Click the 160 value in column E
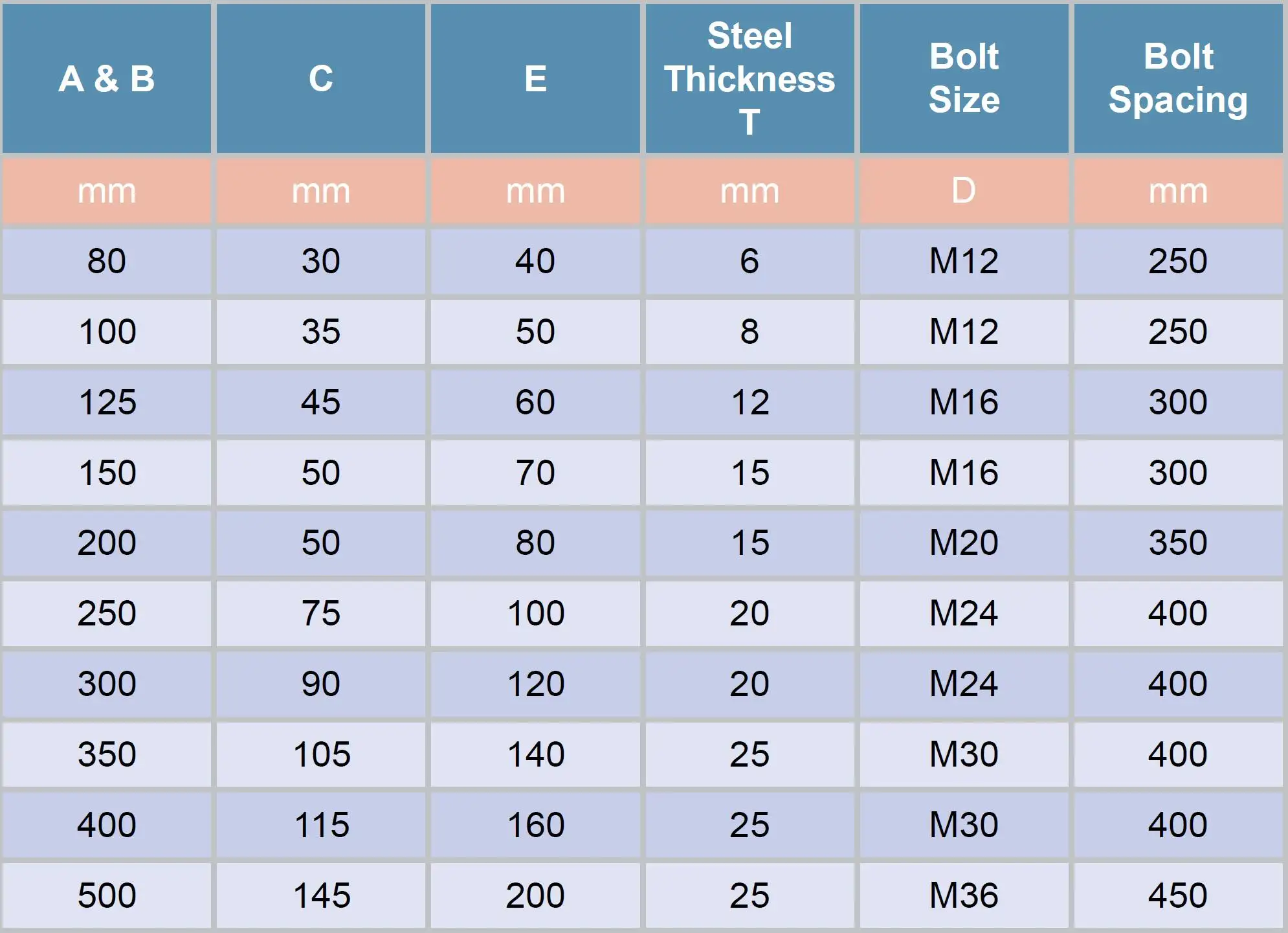This screenshot has width=1288, height=933. (535, 825)
